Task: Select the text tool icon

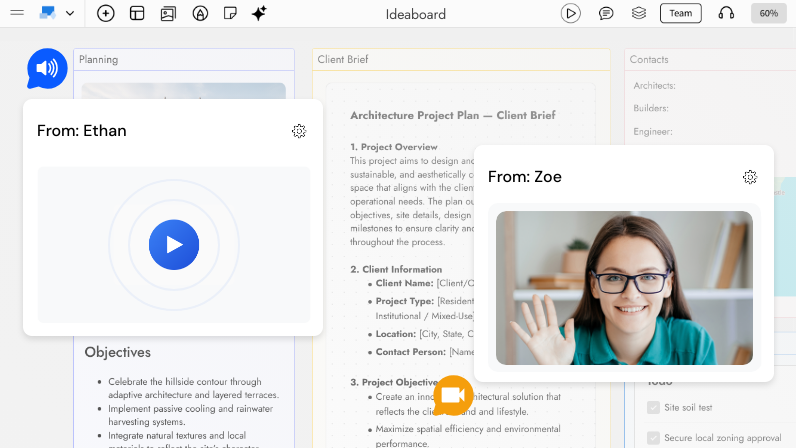Action: [200, 13]
